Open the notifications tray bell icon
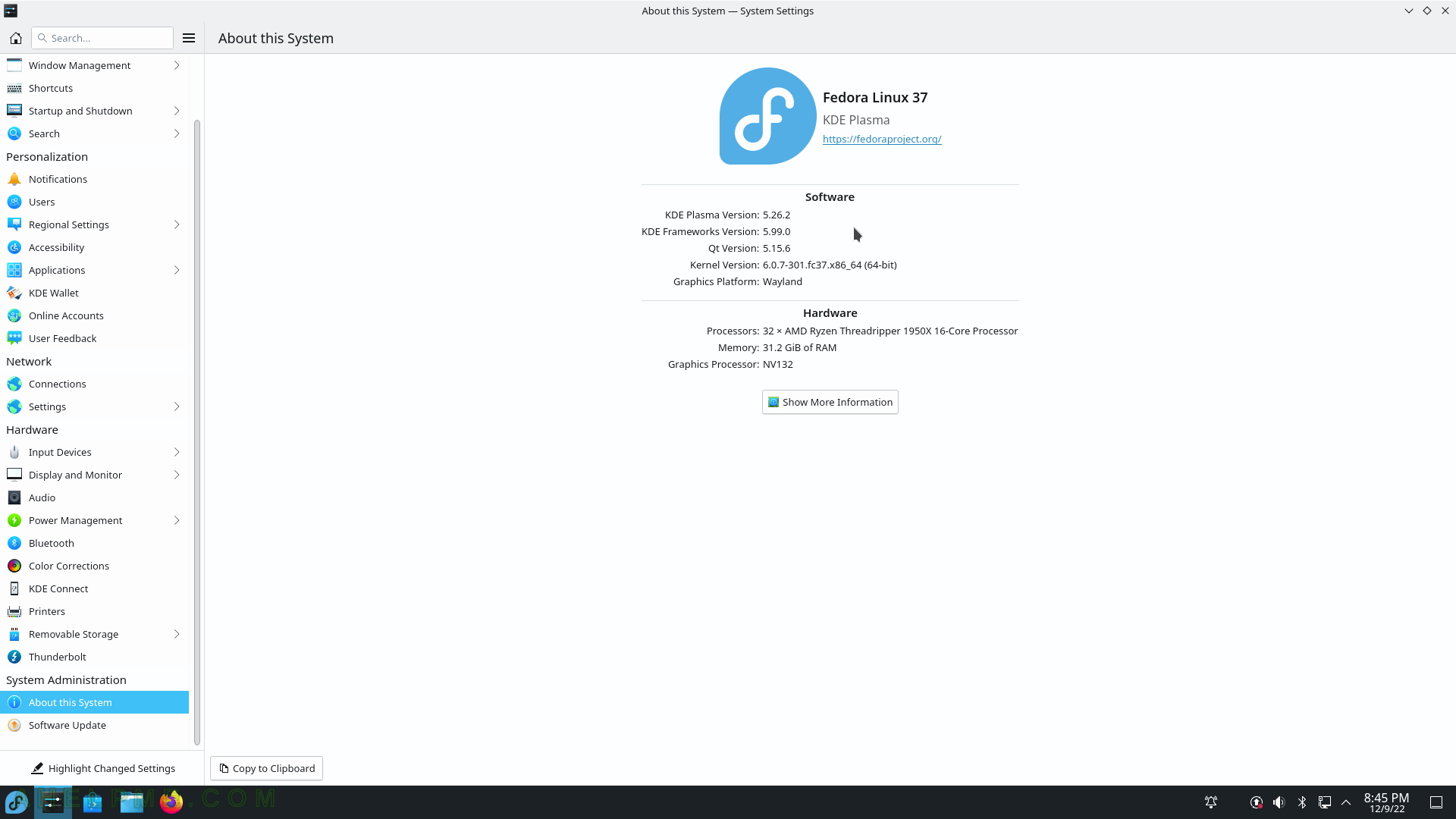1456x819 pixels. [1211, 802]
